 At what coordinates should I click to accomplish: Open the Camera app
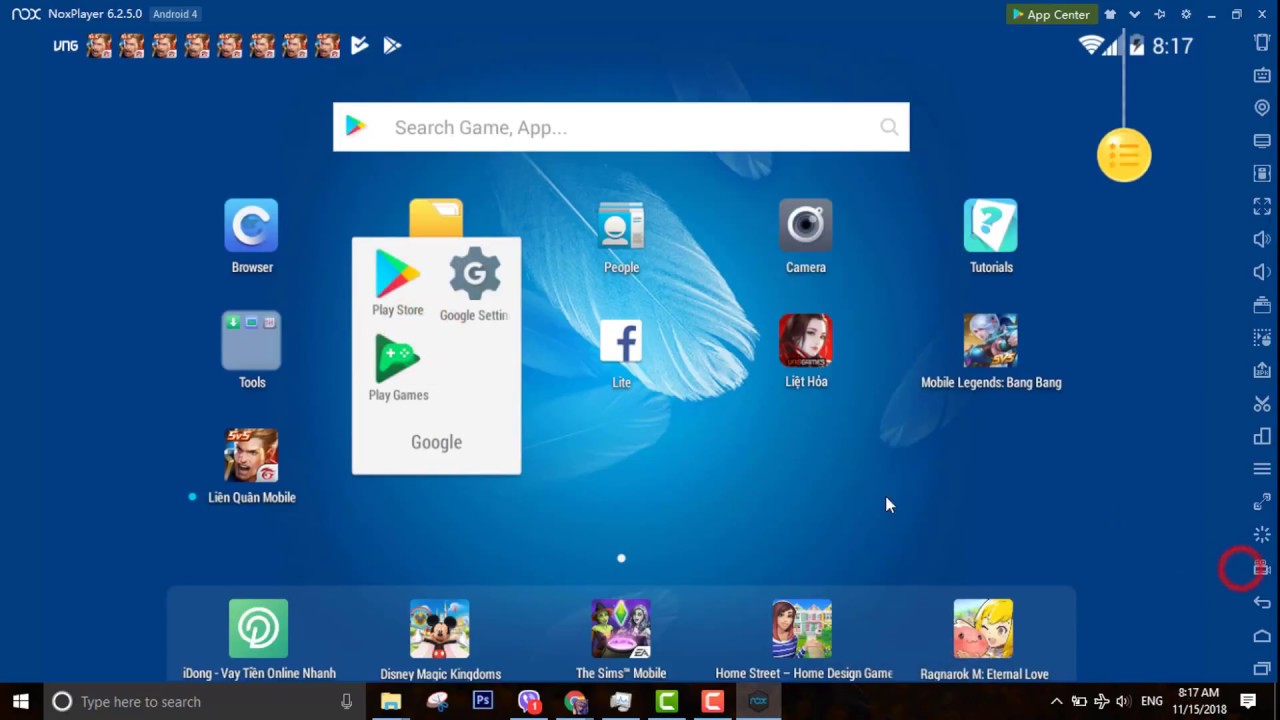(x=805, y=225)
